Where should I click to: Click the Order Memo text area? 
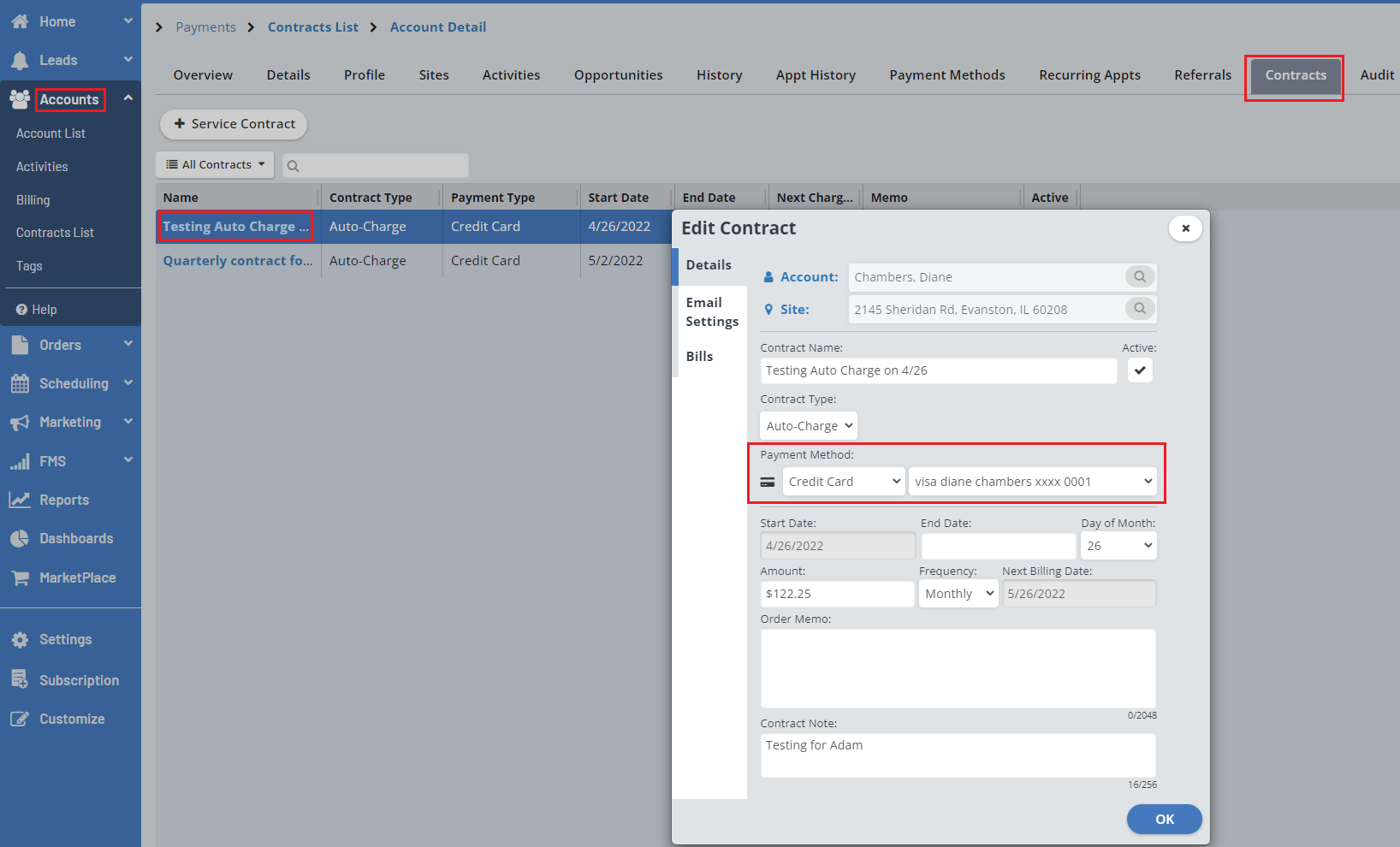click(958, 668)
